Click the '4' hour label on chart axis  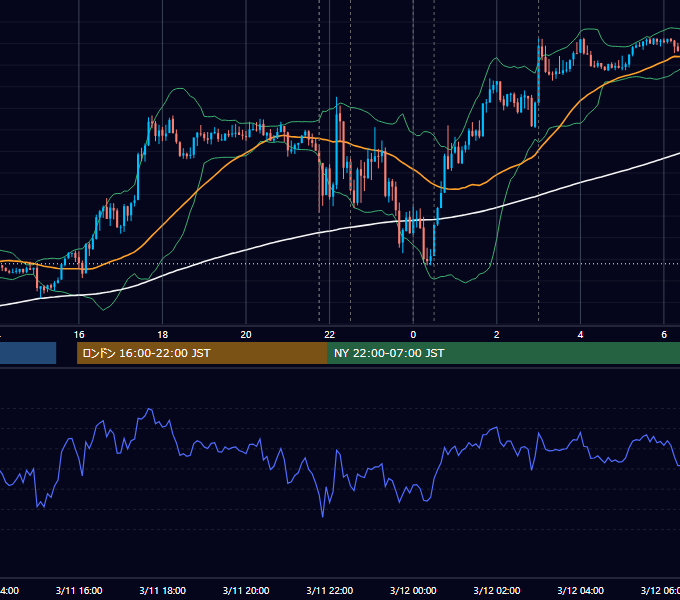click(580, 334)
